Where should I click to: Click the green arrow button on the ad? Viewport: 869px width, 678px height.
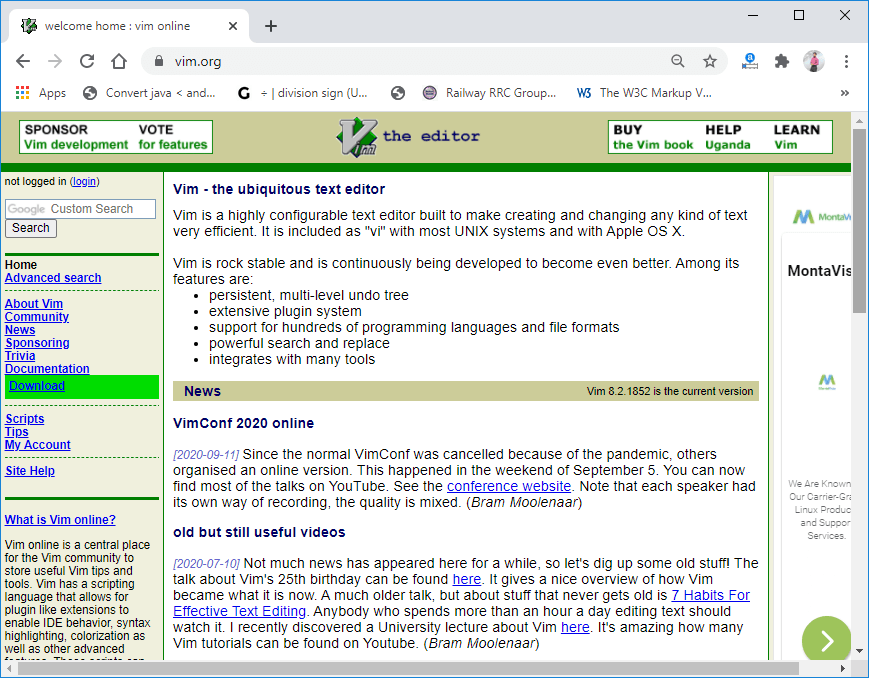point(826,640)
